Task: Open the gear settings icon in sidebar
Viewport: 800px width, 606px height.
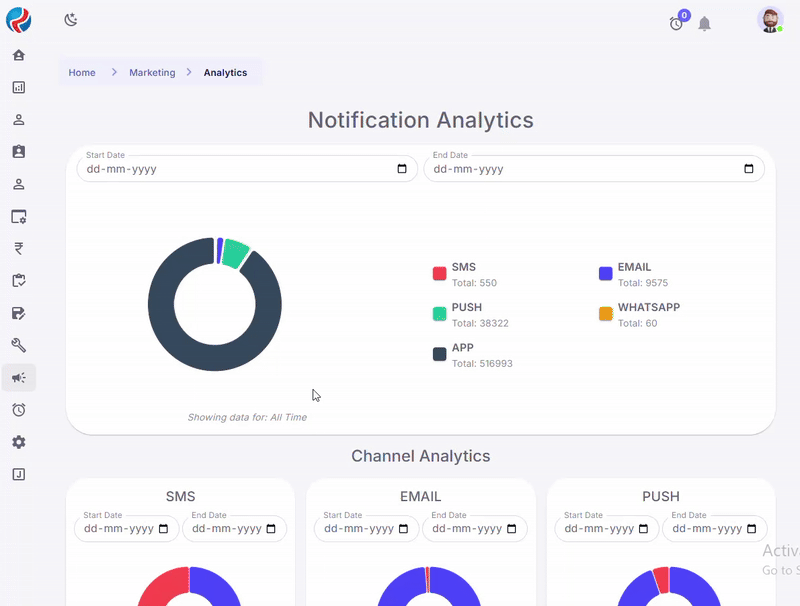Action: pos(18,442)
